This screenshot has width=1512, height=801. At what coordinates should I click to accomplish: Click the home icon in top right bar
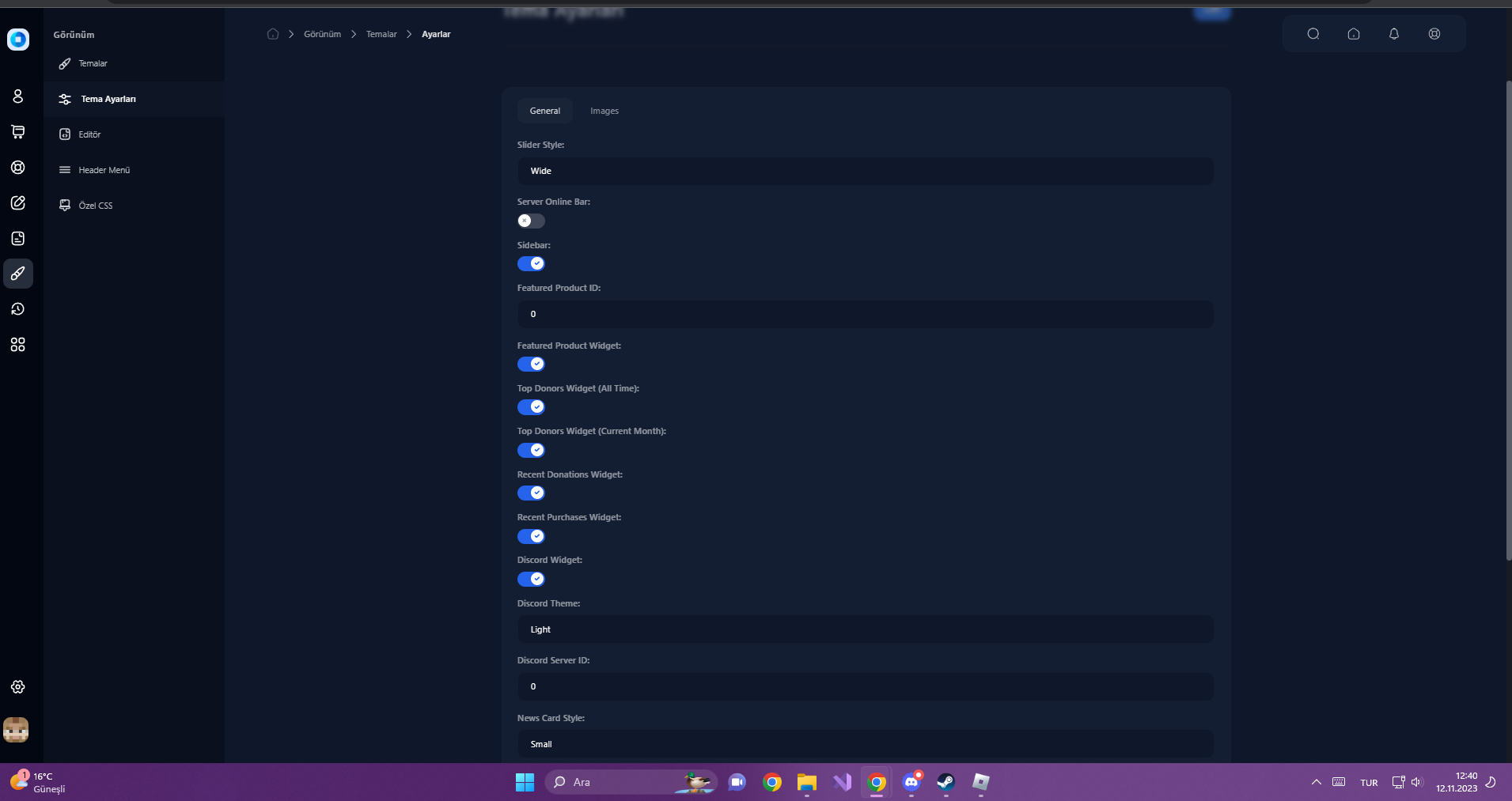[1354, 34]
